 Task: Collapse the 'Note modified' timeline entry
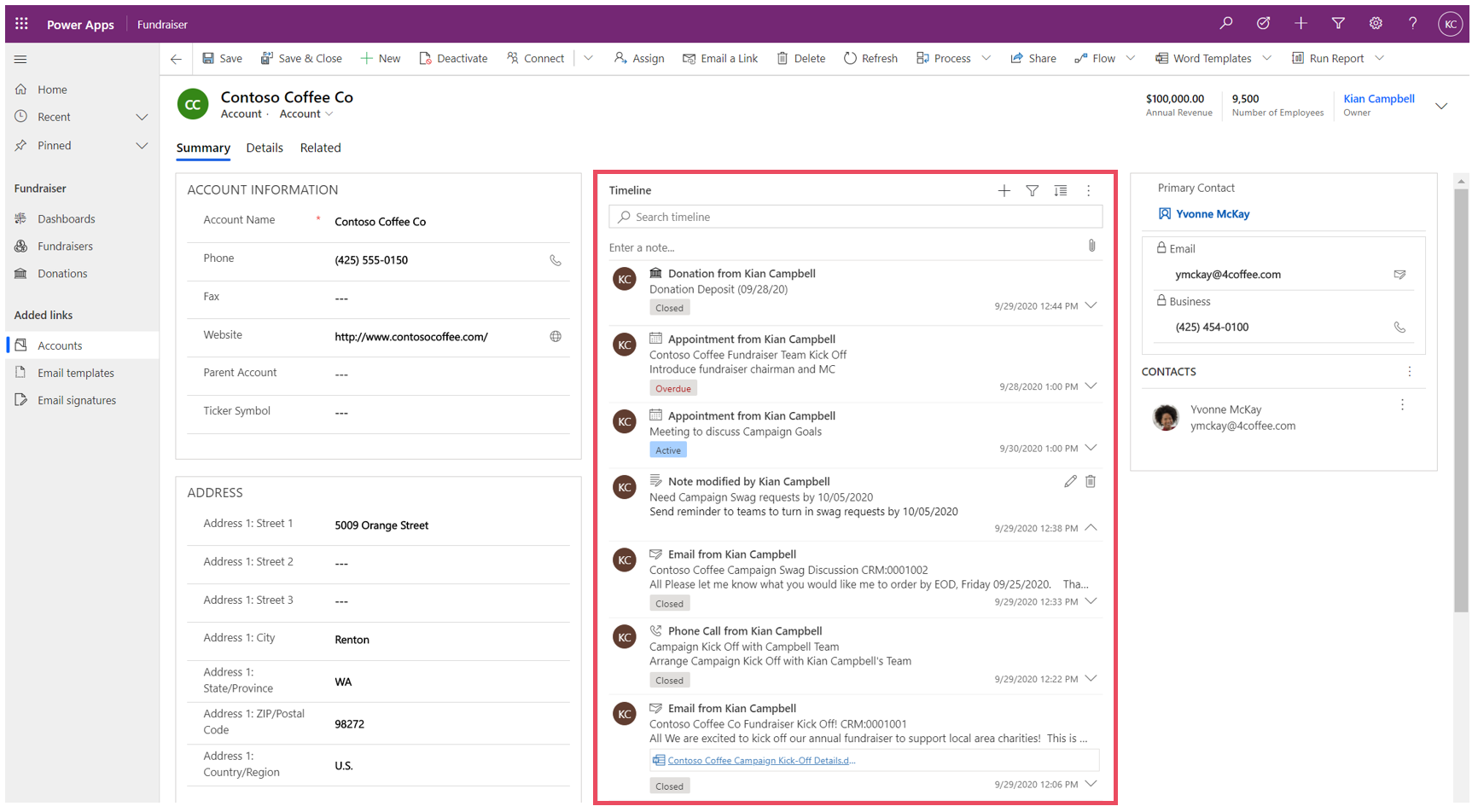1091,527
